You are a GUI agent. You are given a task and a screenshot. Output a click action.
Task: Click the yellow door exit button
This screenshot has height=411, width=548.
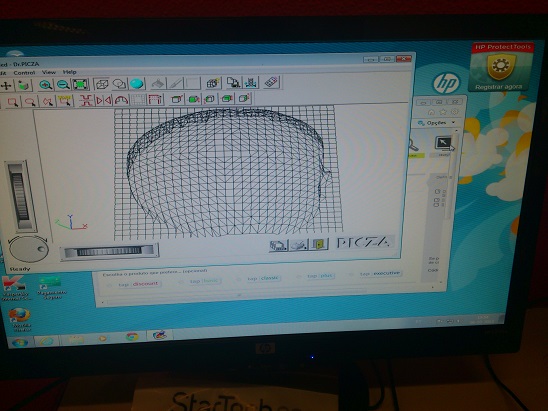tap(319, 244)
